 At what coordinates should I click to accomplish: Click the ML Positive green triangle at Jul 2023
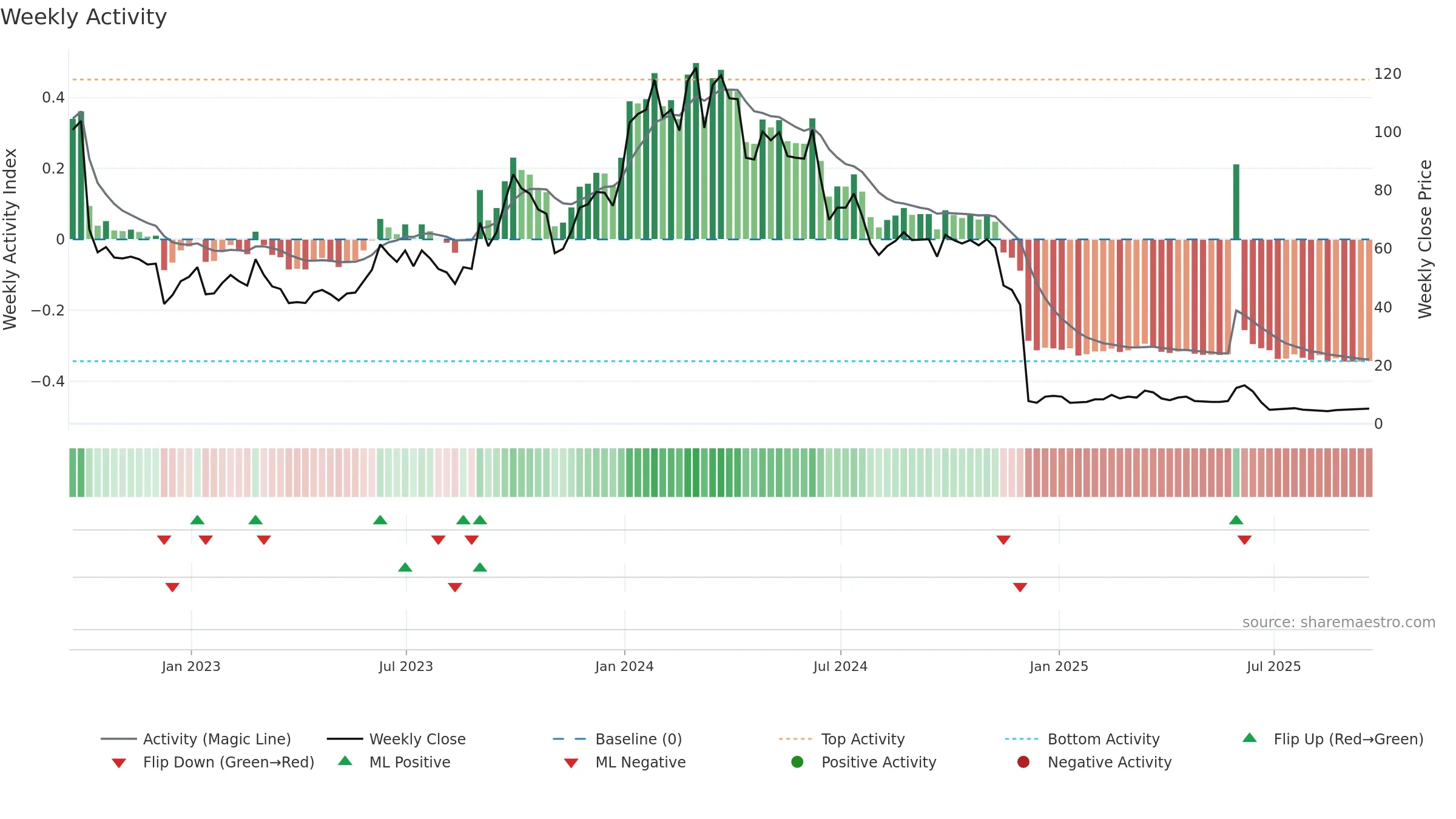pyautogui.click(x=405, y=567)
